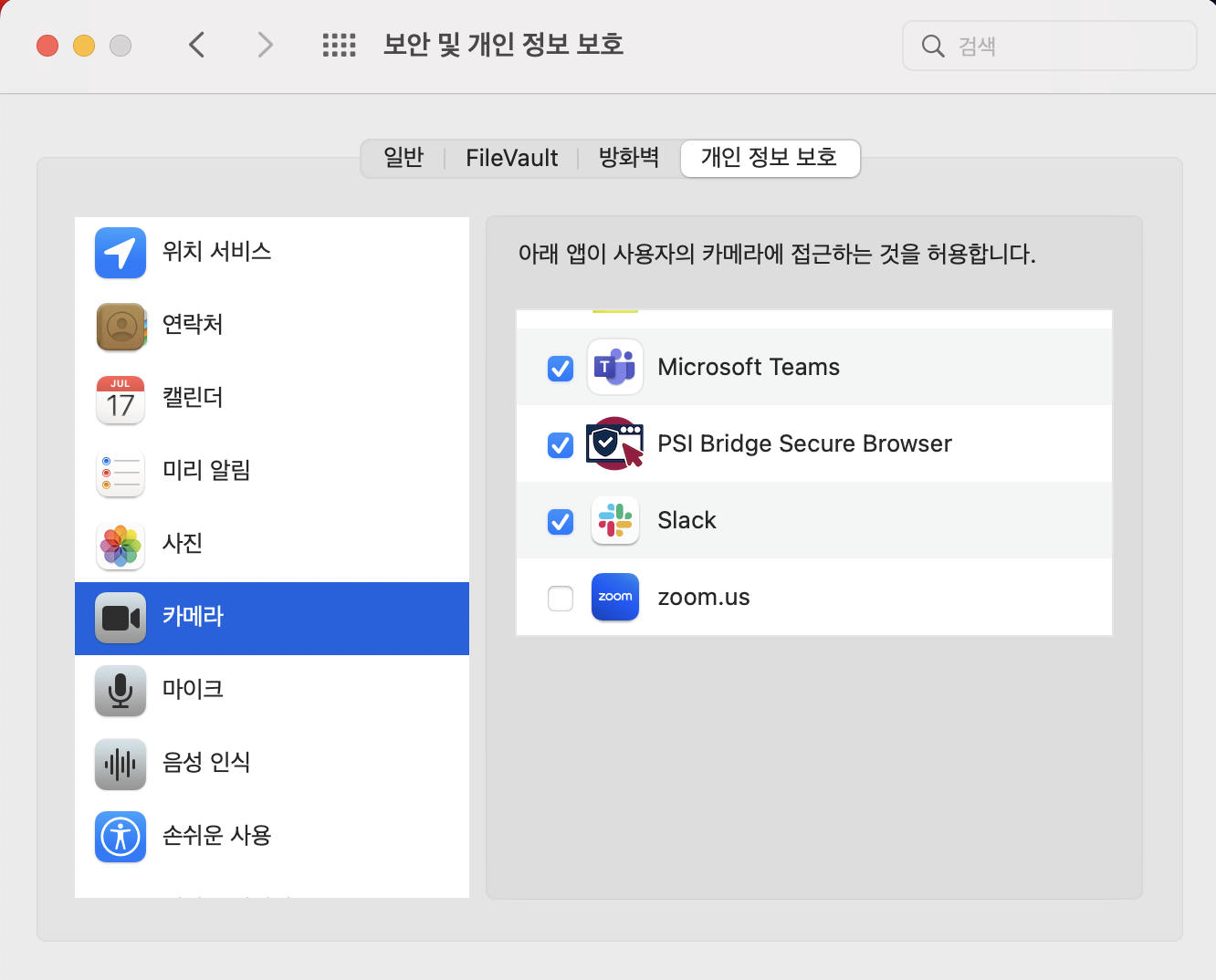This screenshot has height=980, width=1216.
Task: Uncheck Slack camera access
Action: pyautogui.click(x=561, y=521)
